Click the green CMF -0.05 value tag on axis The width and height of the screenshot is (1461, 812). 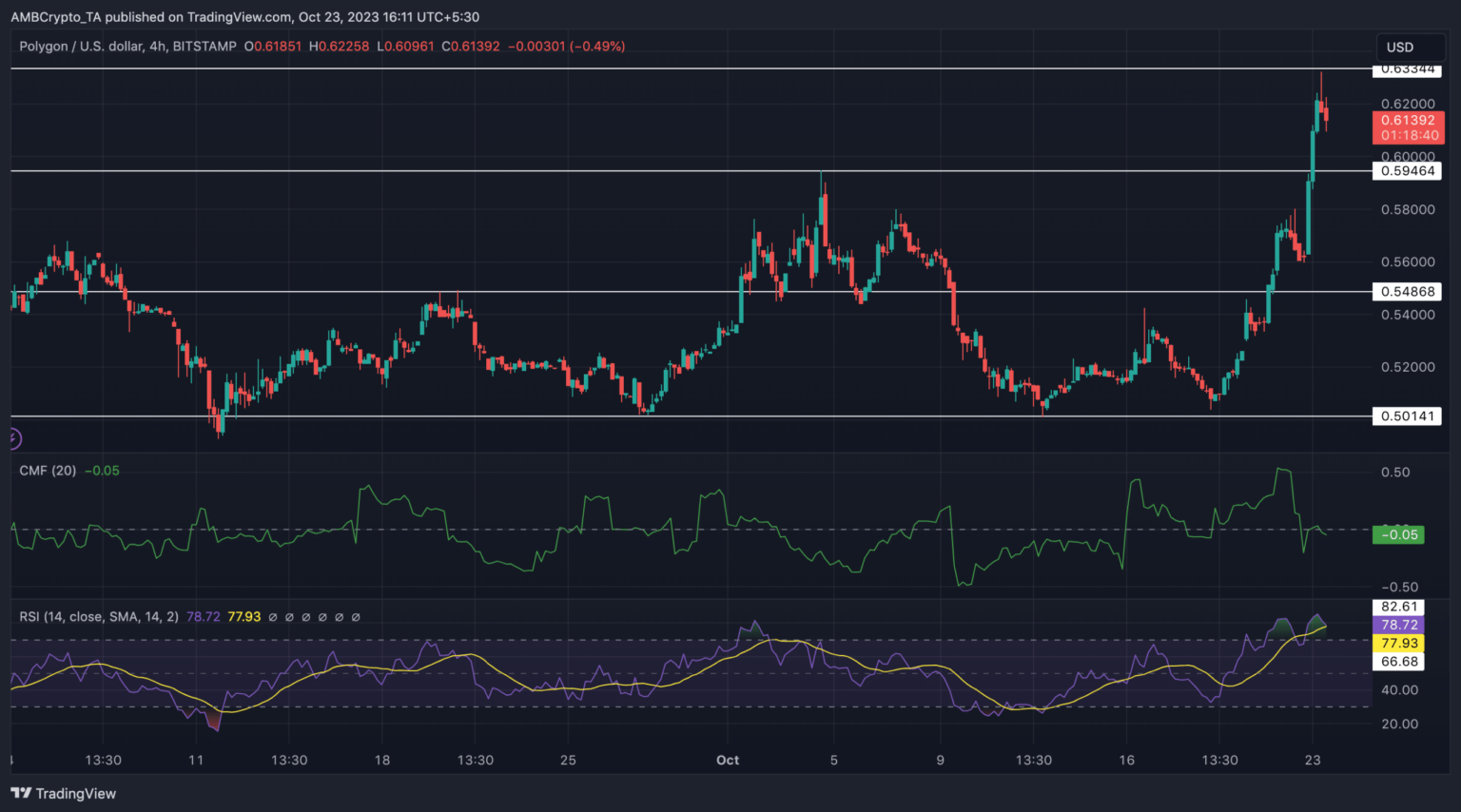click(x=1398, y=535)
